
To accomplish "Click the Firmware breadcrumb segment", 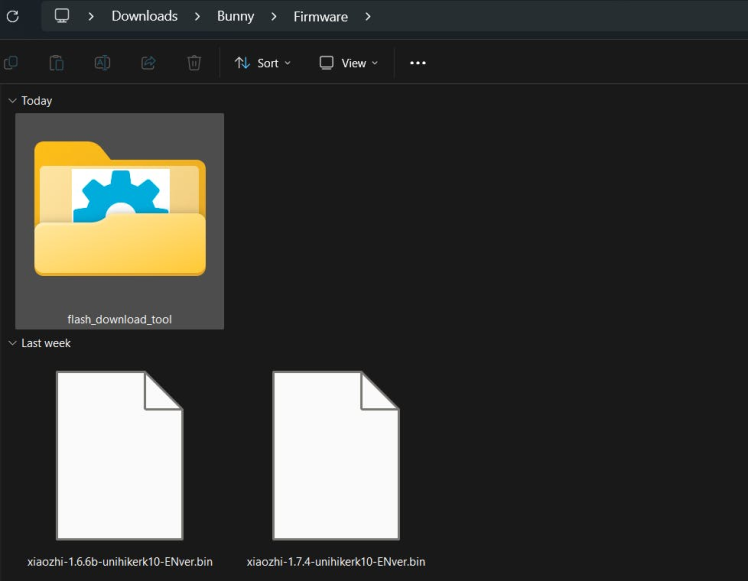I will (x=320, y=16).
